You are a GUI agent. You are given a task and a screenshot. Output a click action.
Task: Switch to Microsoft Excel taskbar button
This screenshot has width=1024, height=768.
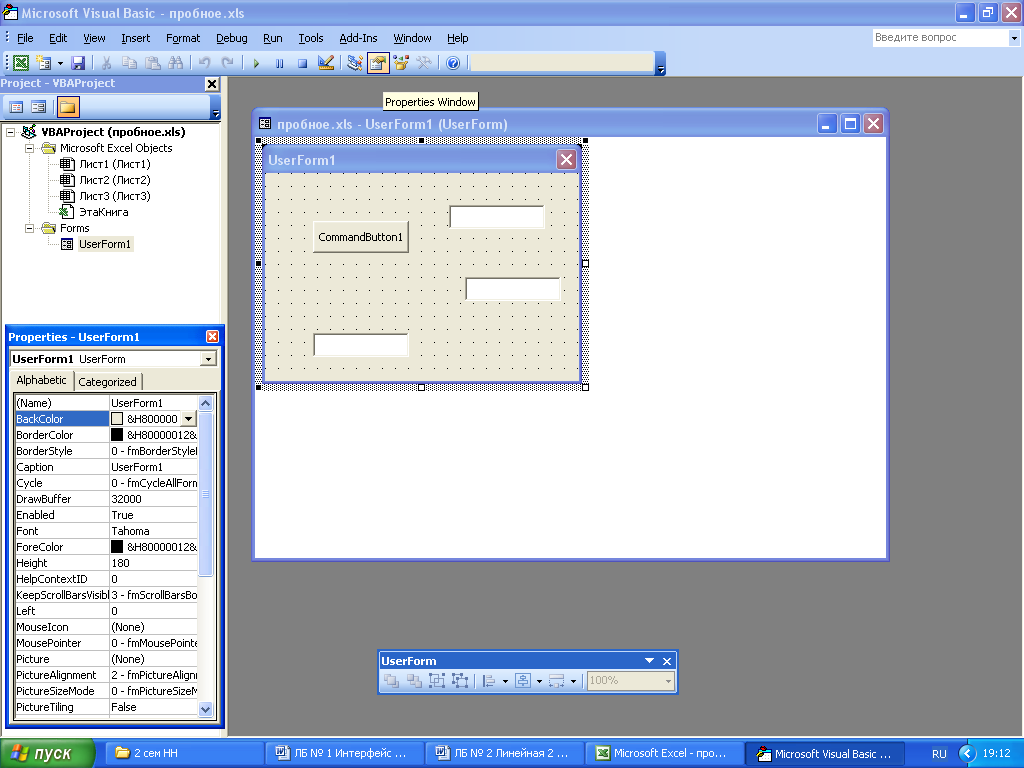(x=664, y=753)
